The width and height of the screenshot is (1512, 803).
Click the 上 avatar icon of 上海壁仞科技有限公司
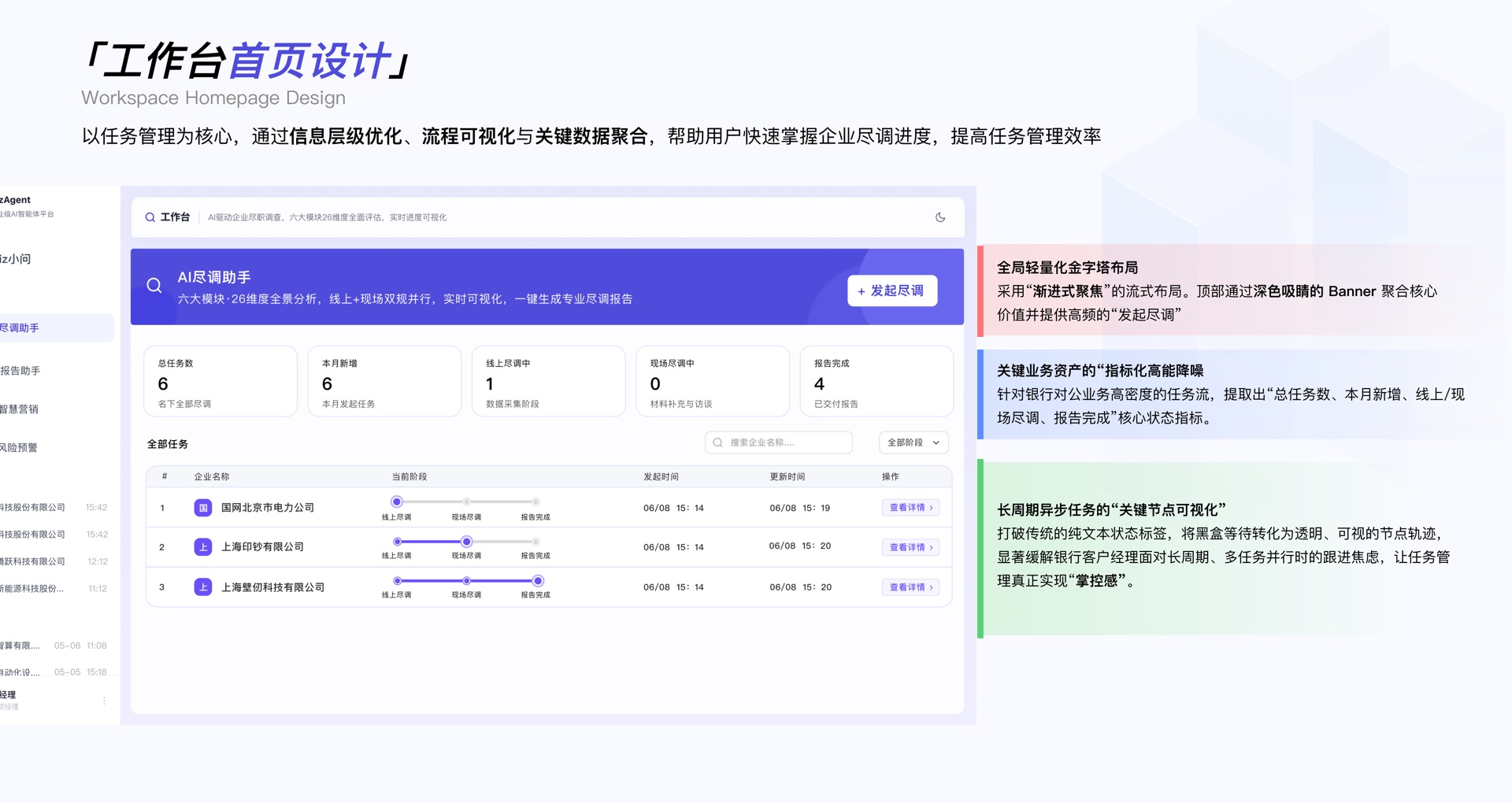[203, 587]
